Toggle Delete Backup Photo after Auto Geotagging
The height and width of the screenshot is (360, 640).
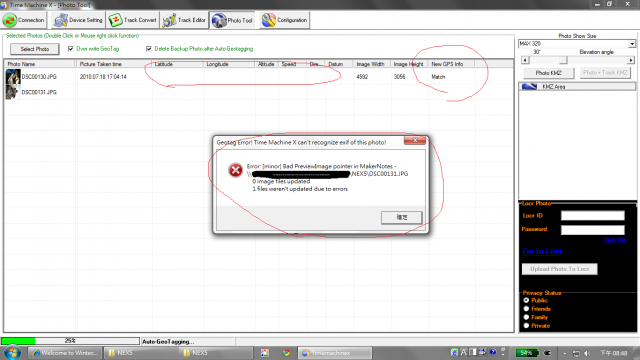pyautogui.click(x=149, y=49)
